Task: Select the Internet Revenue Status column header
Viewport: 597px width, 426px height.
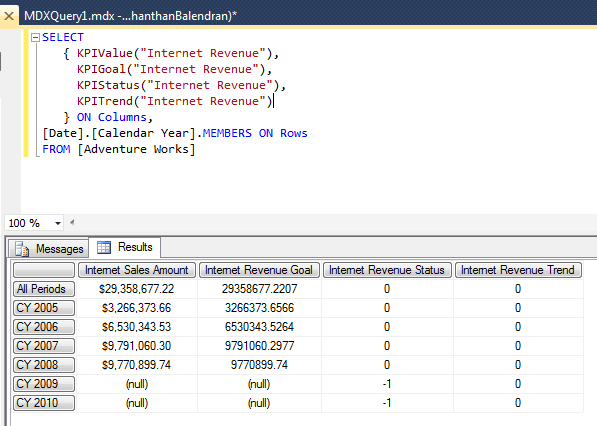Action: pyautogui.click(x=387, y=270)
